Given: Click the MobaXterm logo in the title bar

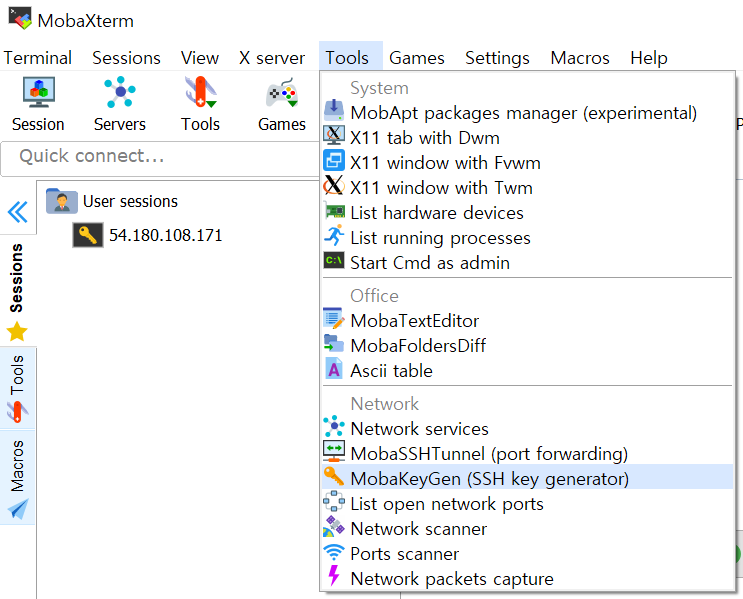Looking at the screenshot, I should (20, 18).
